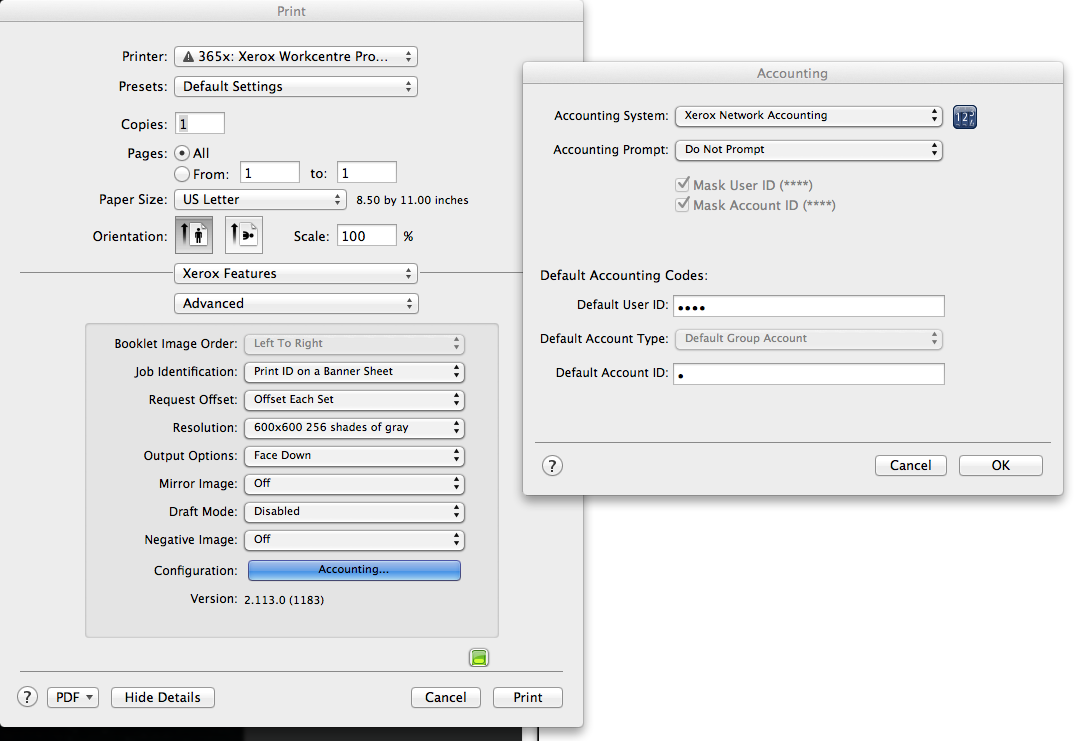Open the Accounting System dropdown
The height and width of the screenshot is (741, 1078).
808,116
